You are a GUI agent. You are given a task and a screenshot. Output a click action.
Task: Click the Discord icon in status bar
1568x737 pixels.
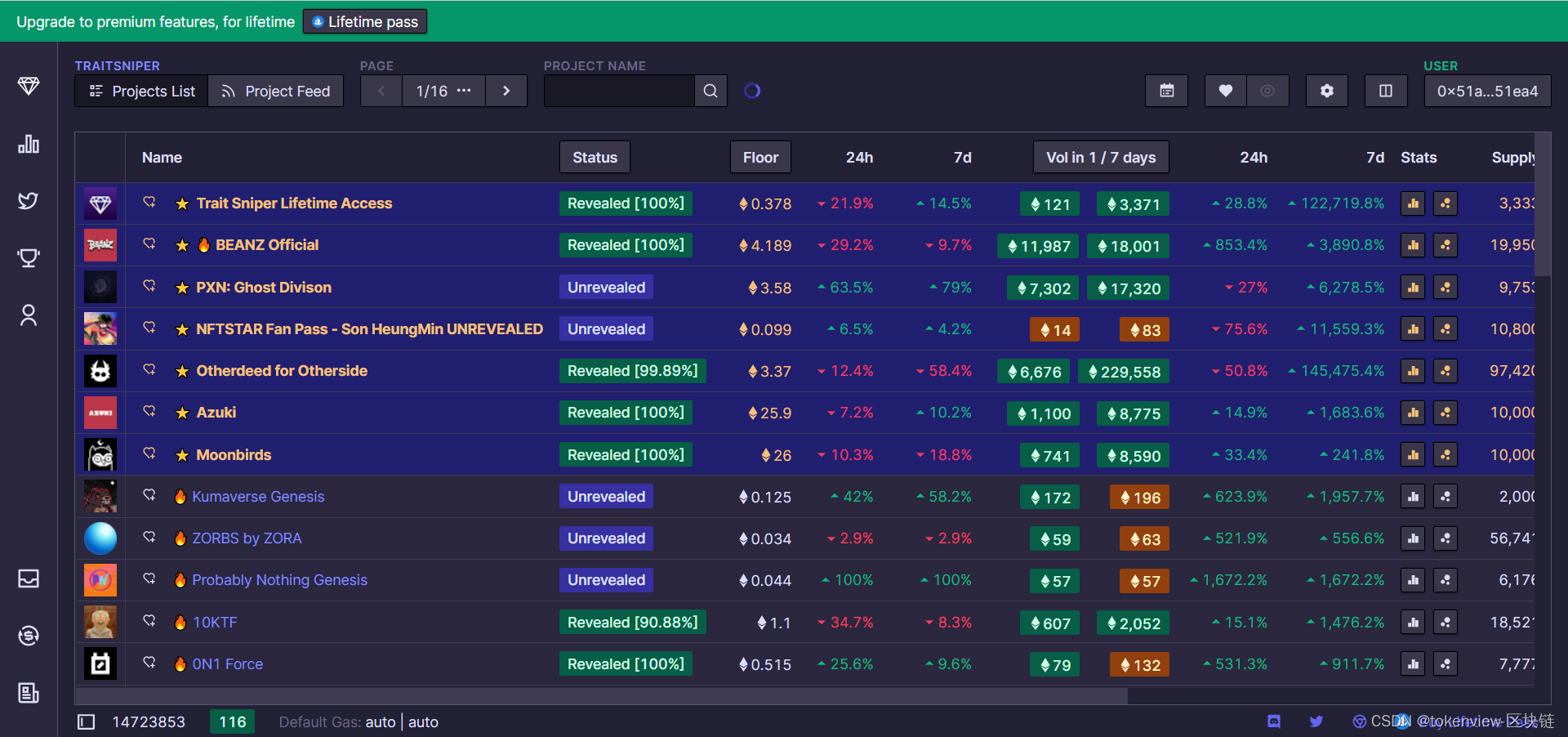(1274, 721)
